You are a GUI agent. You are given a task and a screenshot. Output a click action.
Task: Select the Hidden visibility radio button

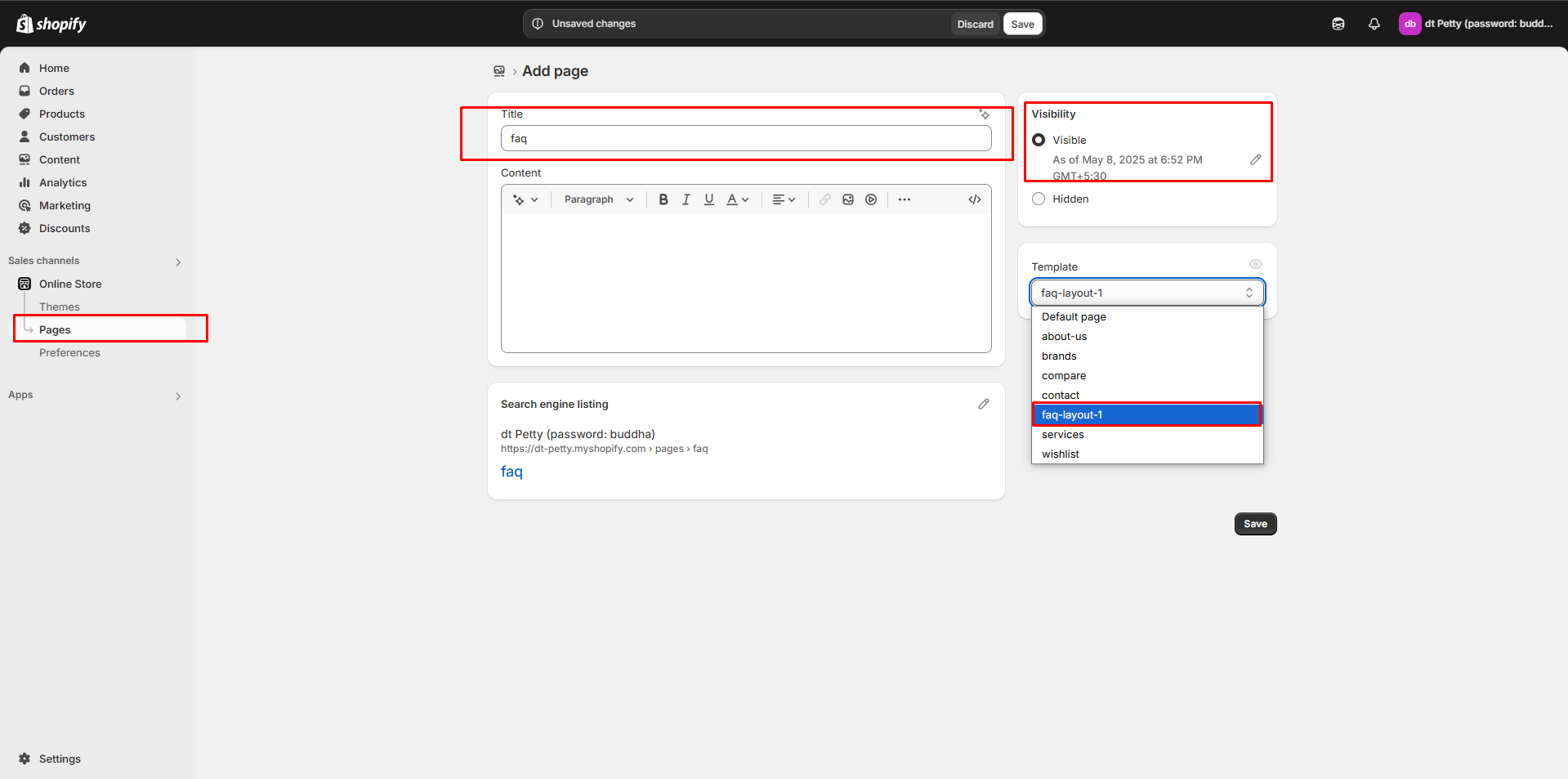[x=1039, y=199]
